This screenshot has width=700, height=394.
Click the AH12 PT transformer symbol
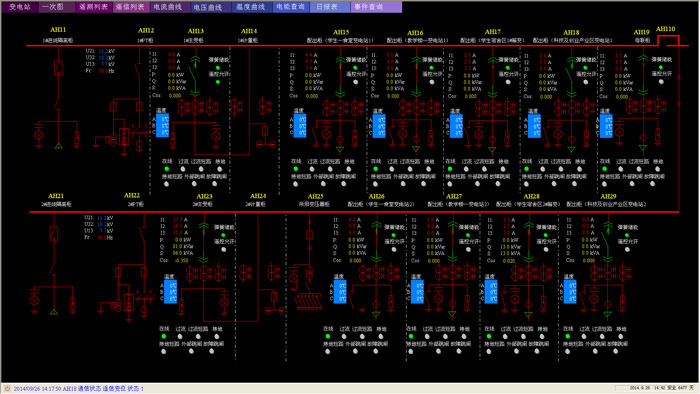(124, 137)
